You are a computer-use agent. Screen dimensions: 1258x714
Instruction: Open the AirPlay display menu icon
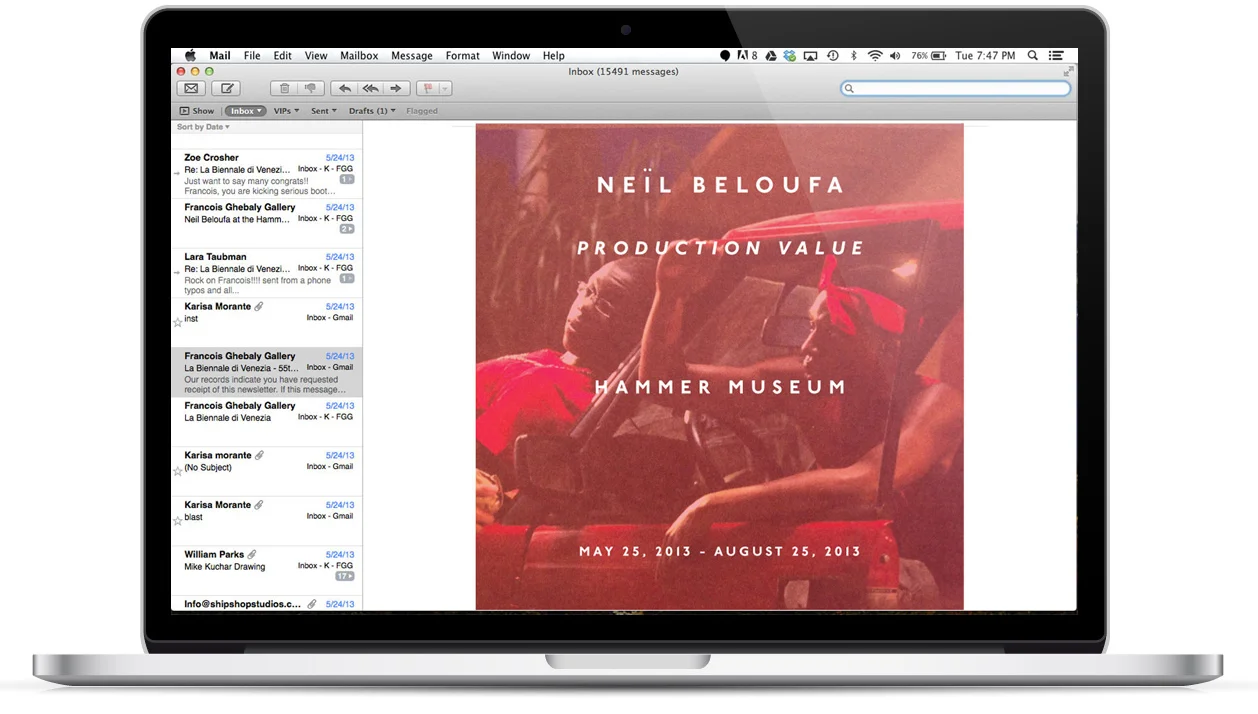click(811, 56)
